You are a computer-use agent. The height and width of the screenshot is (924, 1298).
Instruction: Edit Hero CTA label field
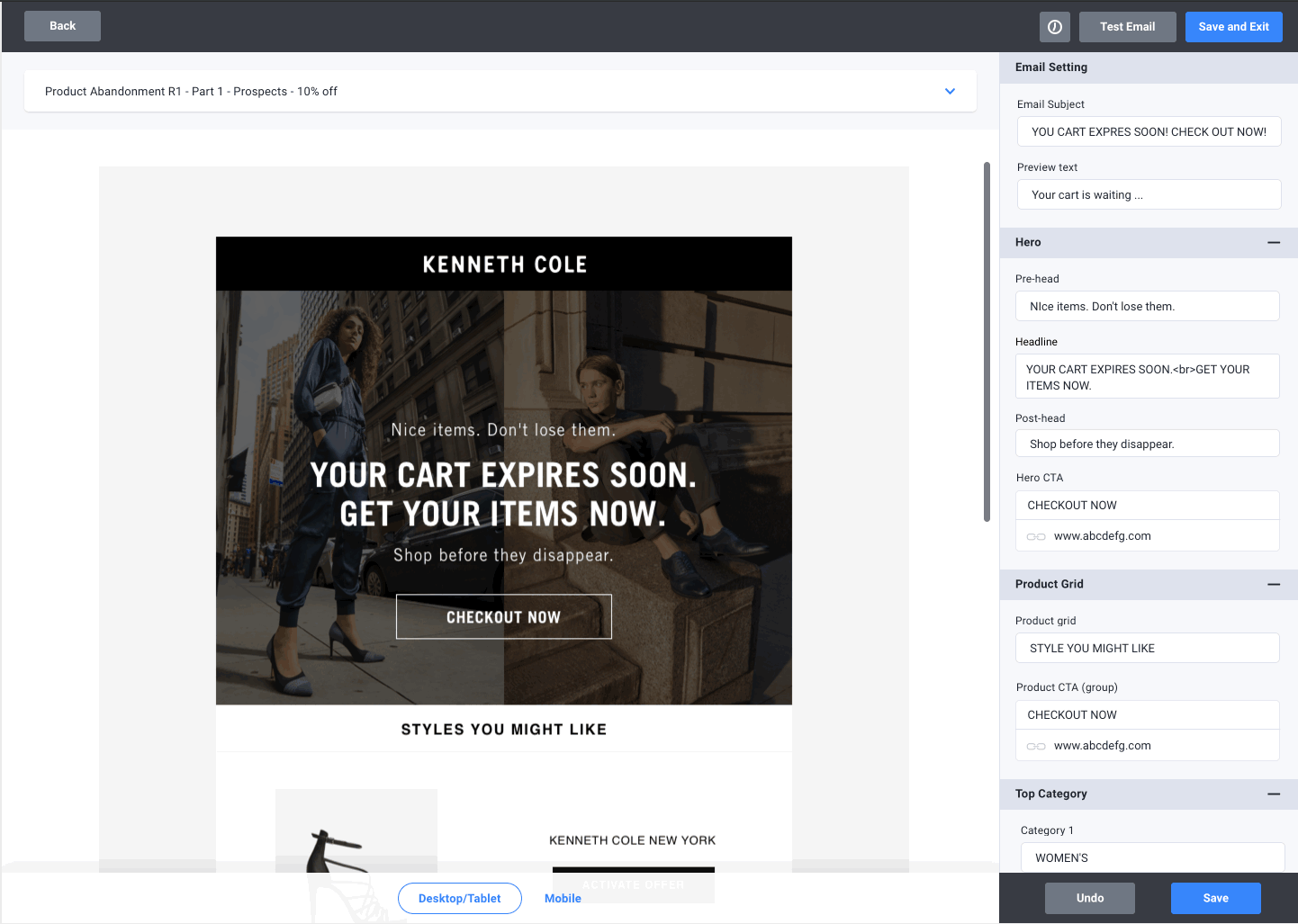pyautogui.click(x=1147, y=506)
